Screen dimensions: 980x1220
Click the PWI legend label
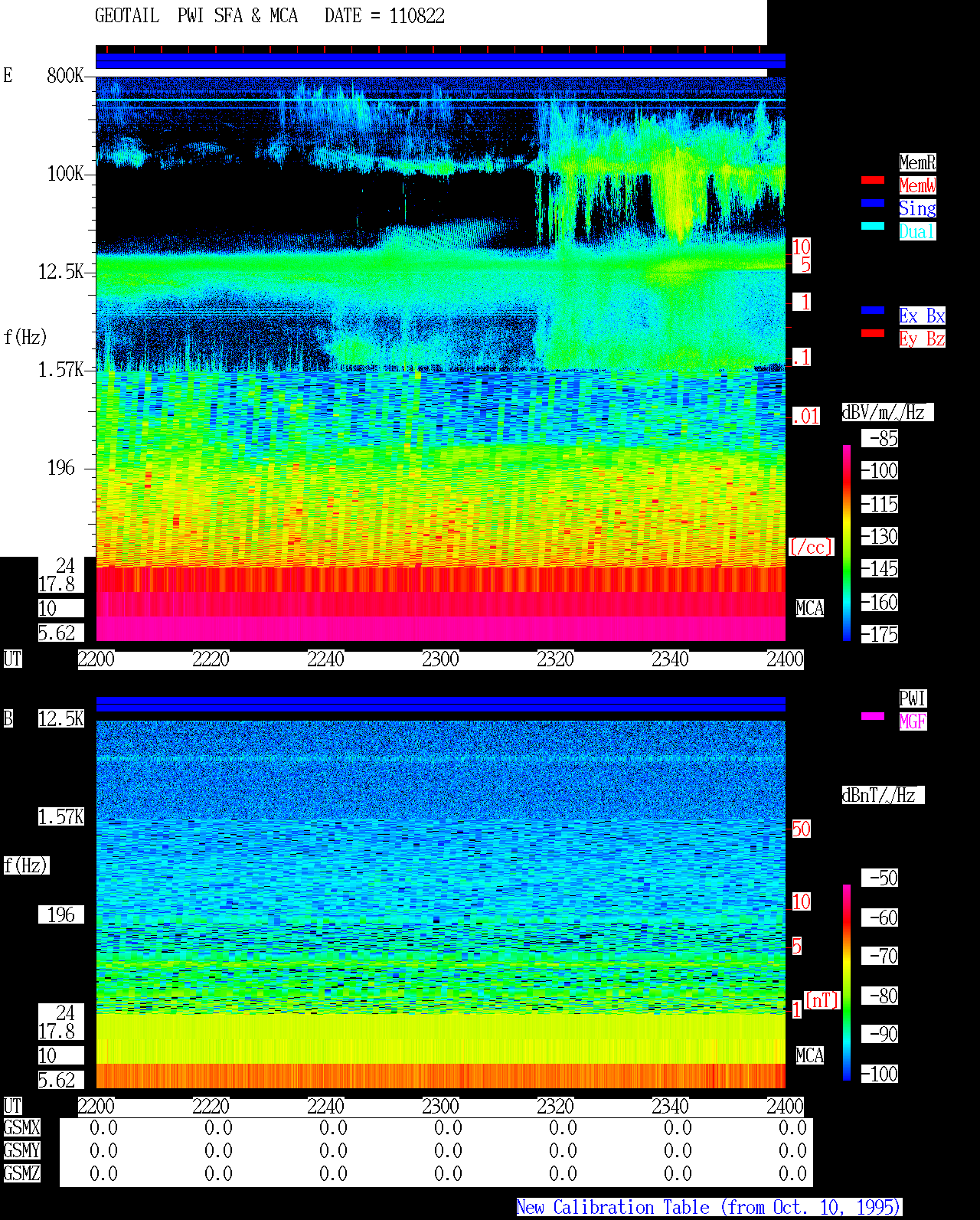pos(913,698)
